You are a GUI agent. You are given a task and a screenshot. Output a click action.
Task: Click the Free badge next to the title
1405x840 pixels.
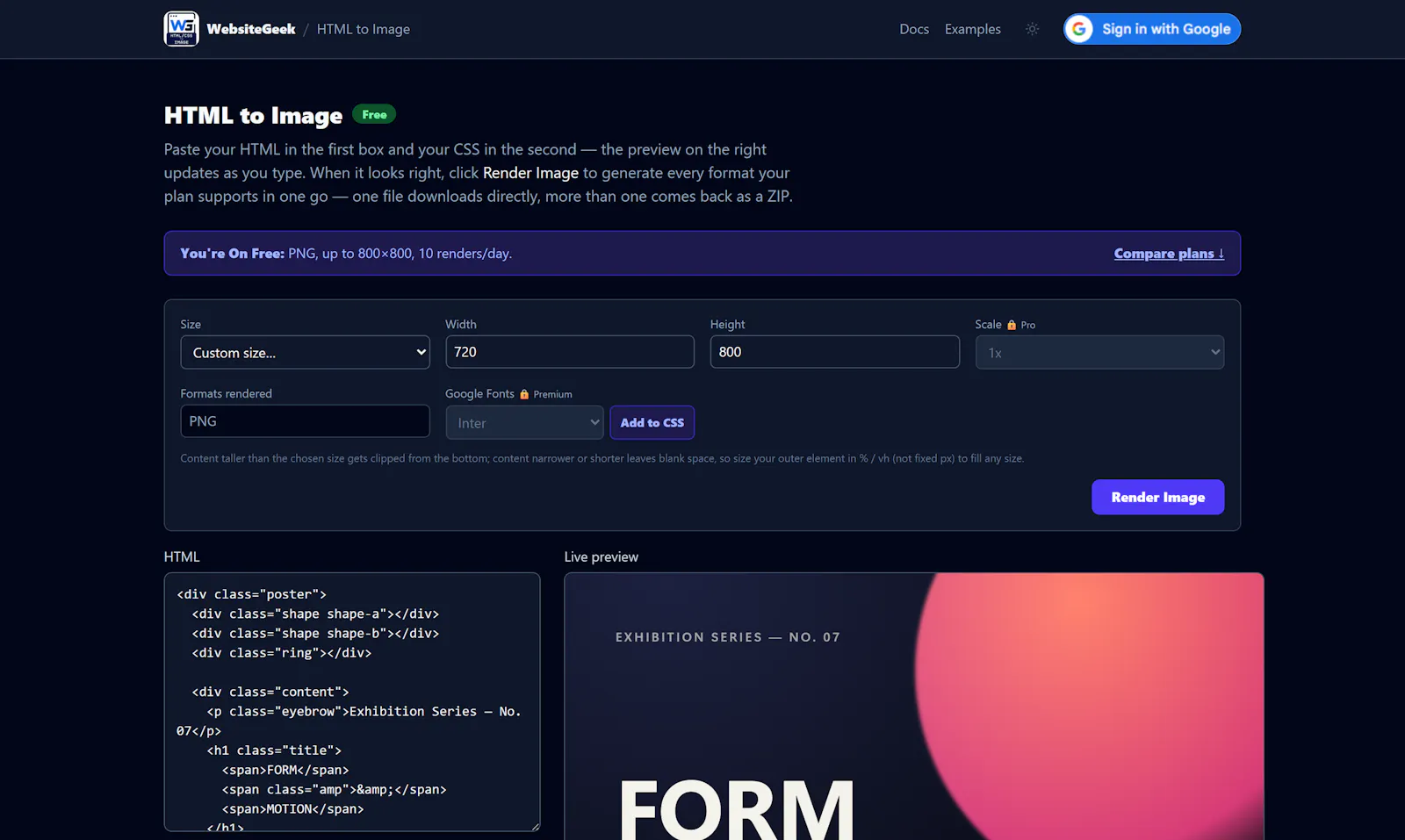point(374,114)
